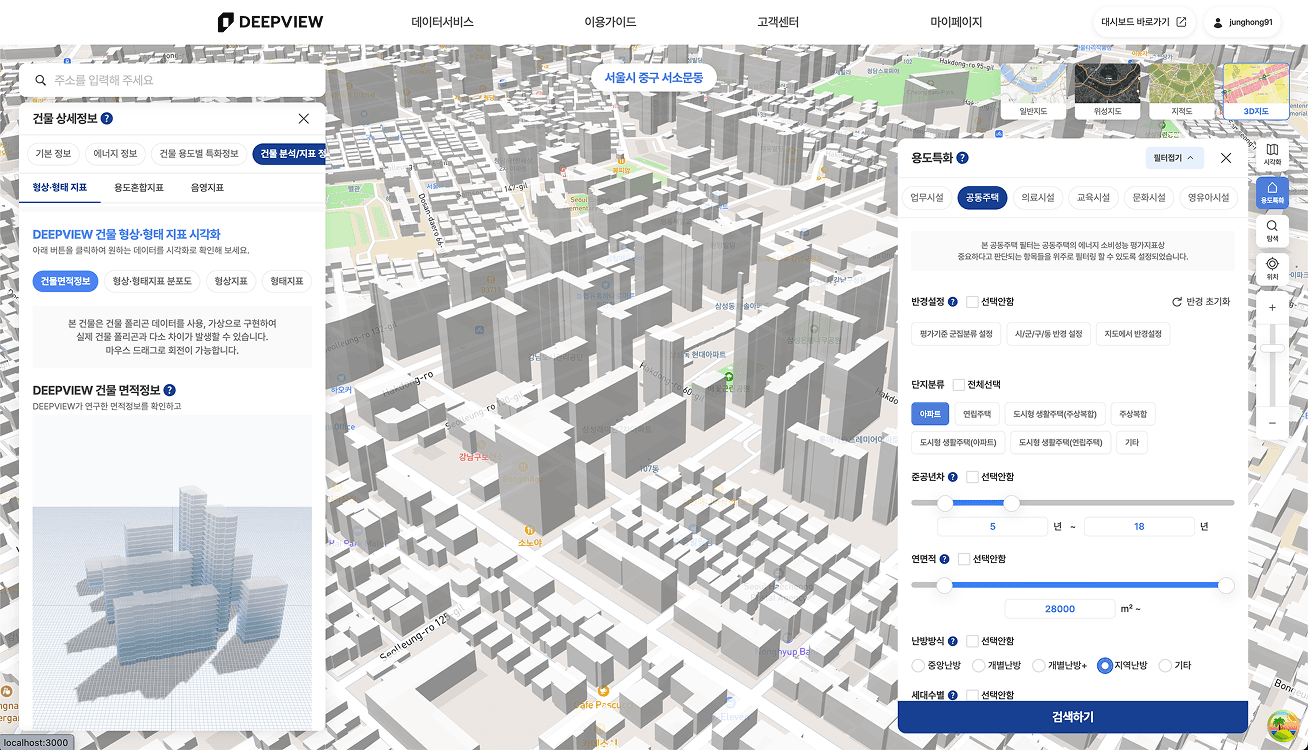Click the help icon next to 용도특화
Image resolution: width=1308 pixels, height=750 pixels.
point(962,158)
